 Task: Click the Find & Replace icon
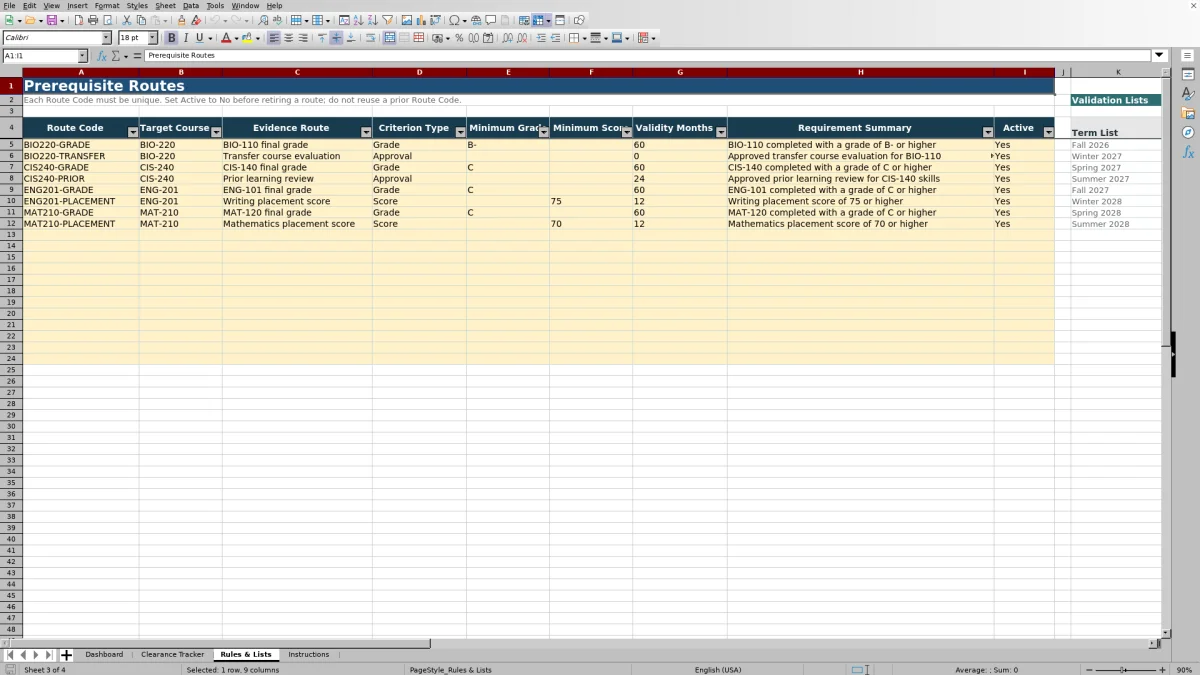[263, 20]
